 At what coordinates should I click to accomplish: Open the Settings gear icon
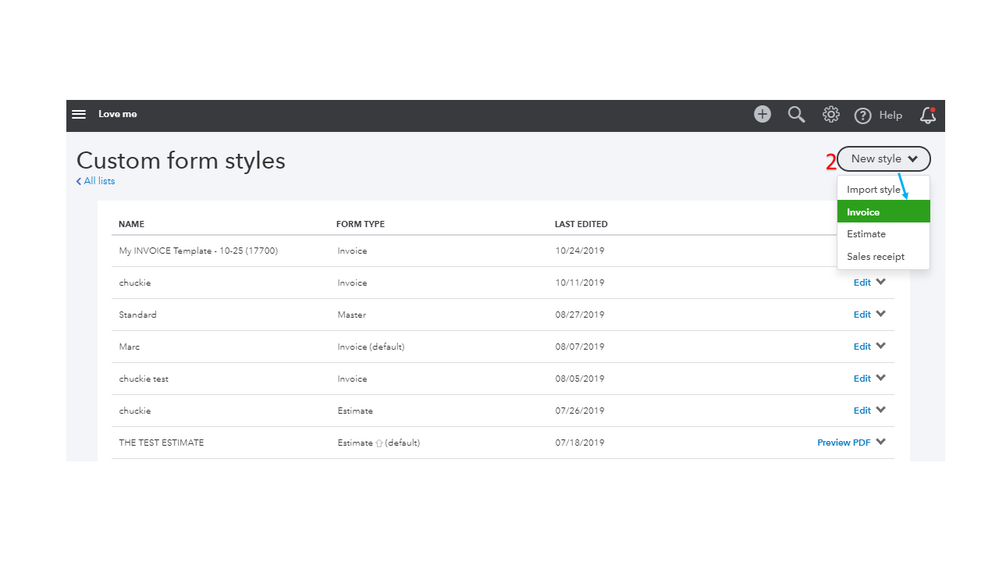pos(830,115)
